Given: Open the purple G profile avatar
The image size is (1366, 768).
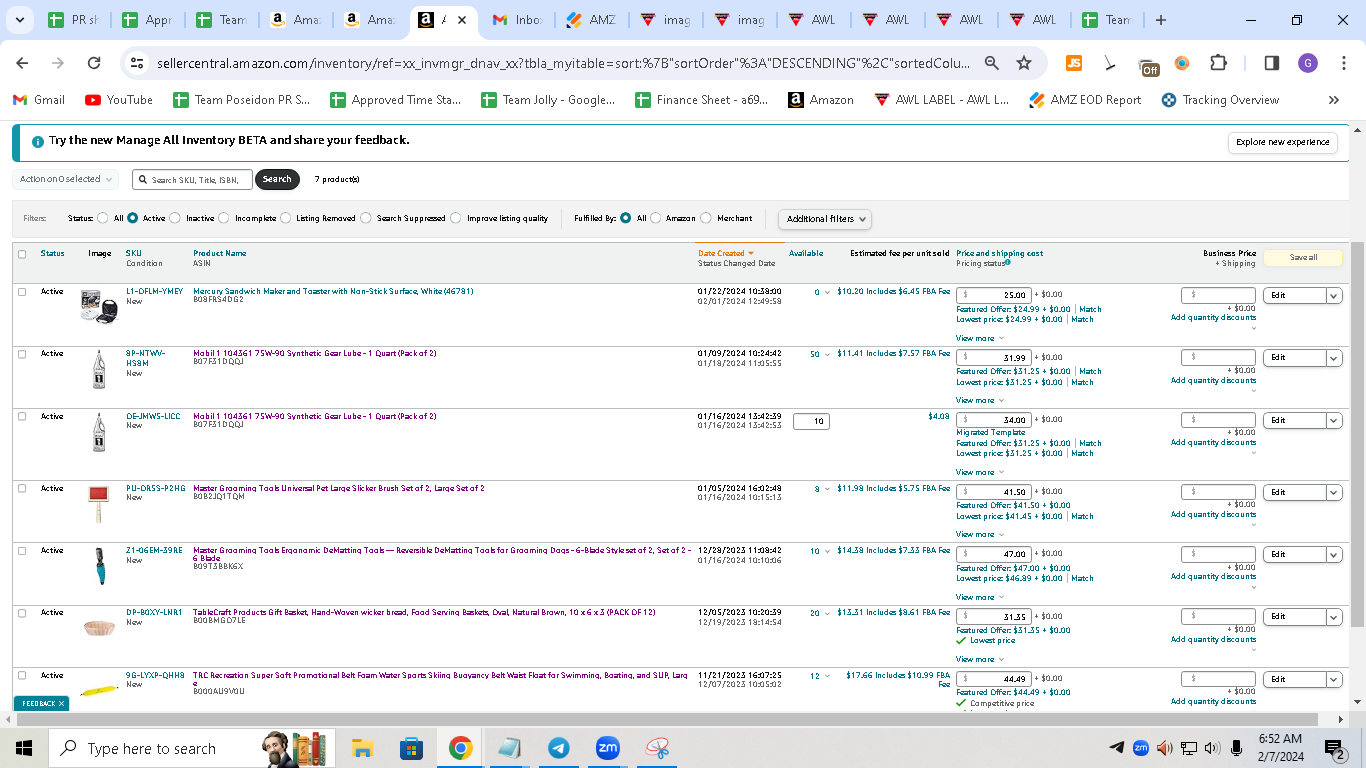Looking at the screenshot, I should tap(1308, 63).
